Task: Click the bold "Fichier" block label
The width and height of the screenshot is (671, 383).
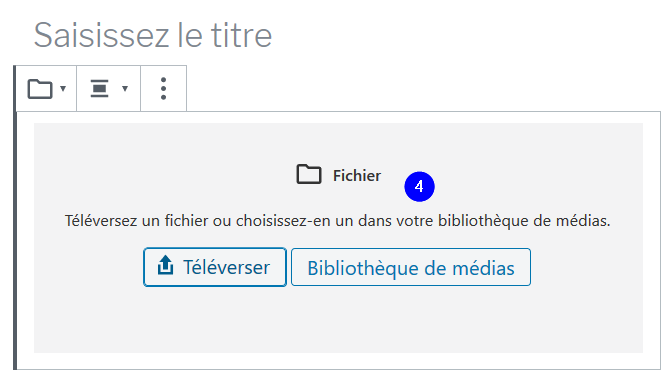Action: 357,175
